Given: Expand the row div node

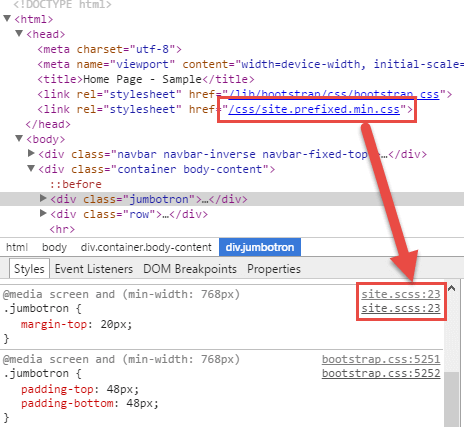Looking at the screenshot, I should 43,213.
